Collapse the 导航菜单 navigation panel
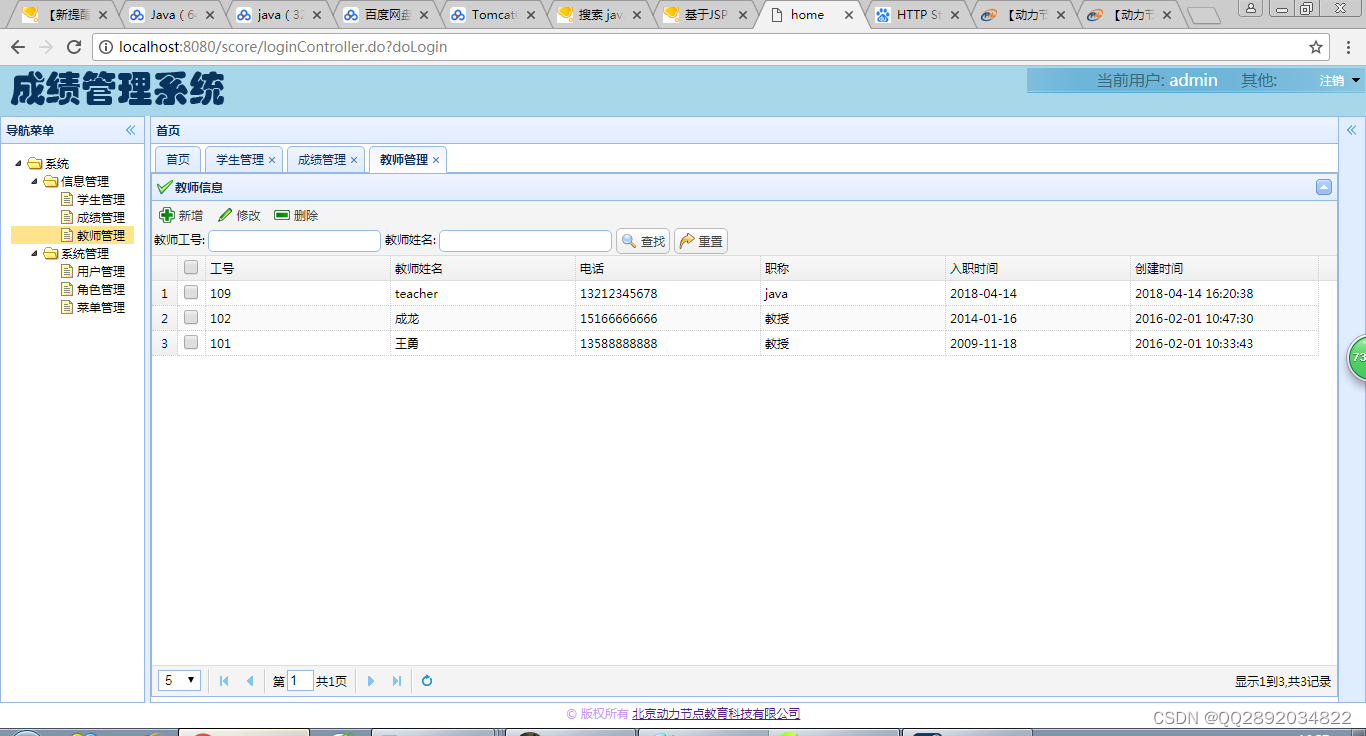The width and height of the screenshot is (1366, 736). click(130, 130)
